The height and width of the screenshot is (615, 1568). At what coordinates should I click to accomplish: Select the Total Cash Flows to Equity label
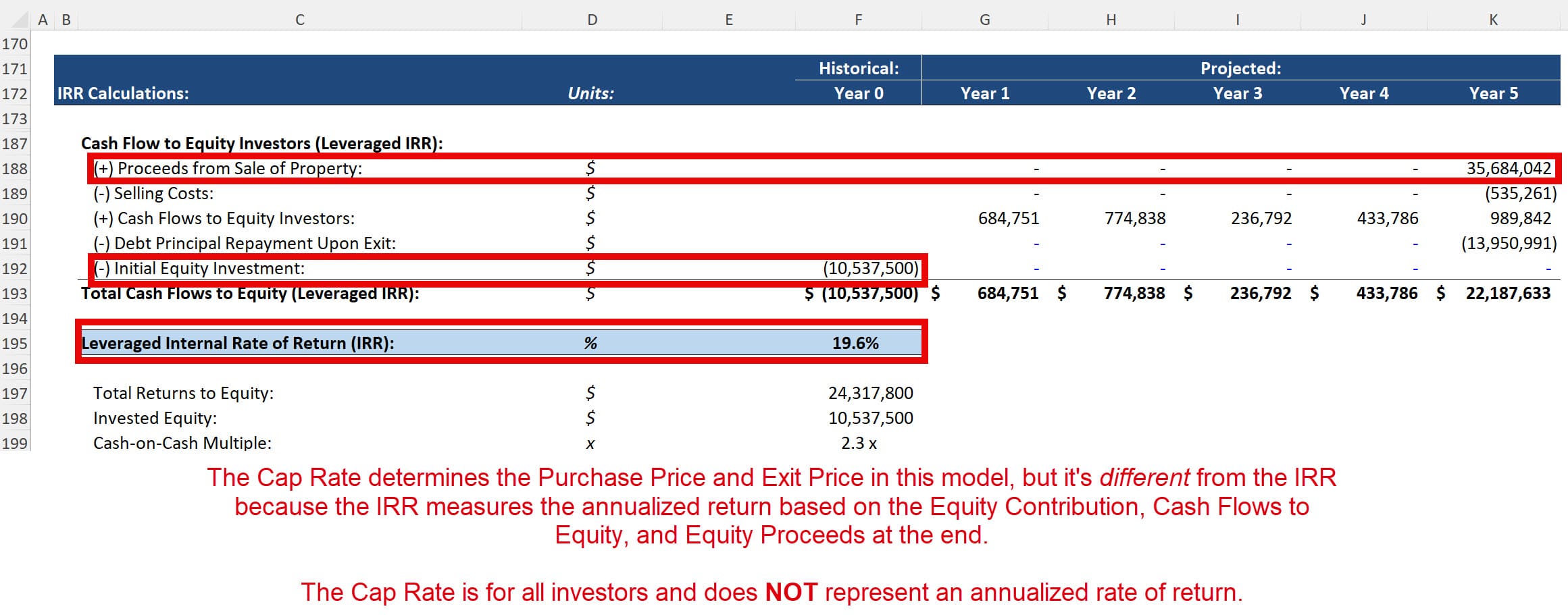point(250,293)
